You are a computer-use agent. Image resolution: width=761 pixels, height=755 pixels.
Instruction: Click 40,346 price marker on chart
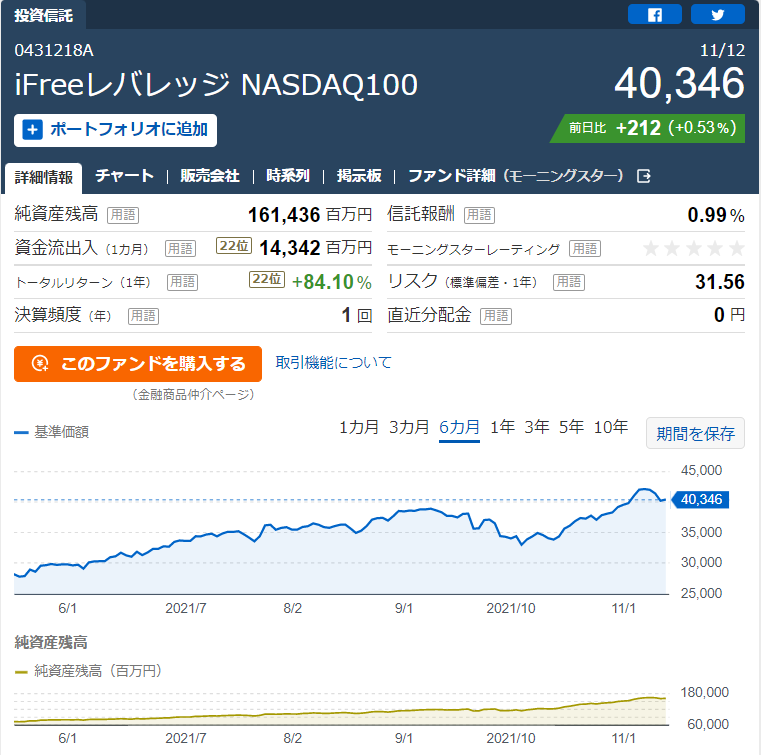coord(700,499)
